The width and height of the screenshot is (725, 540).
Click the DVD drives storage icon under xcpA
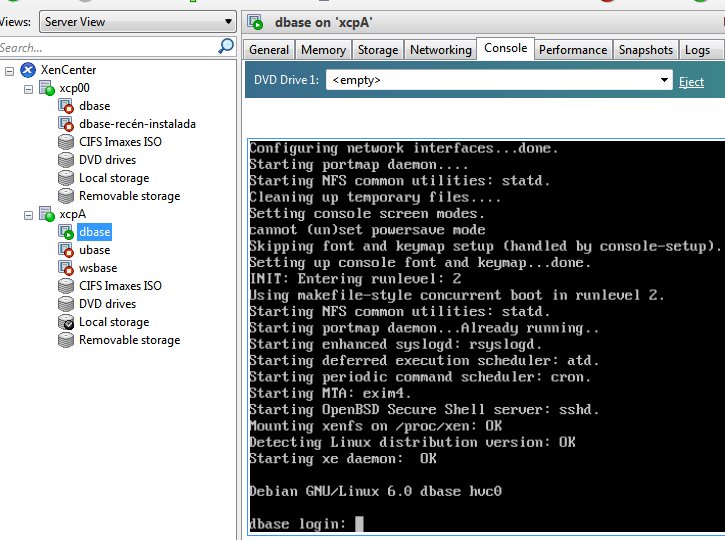[x=66, y=304]
